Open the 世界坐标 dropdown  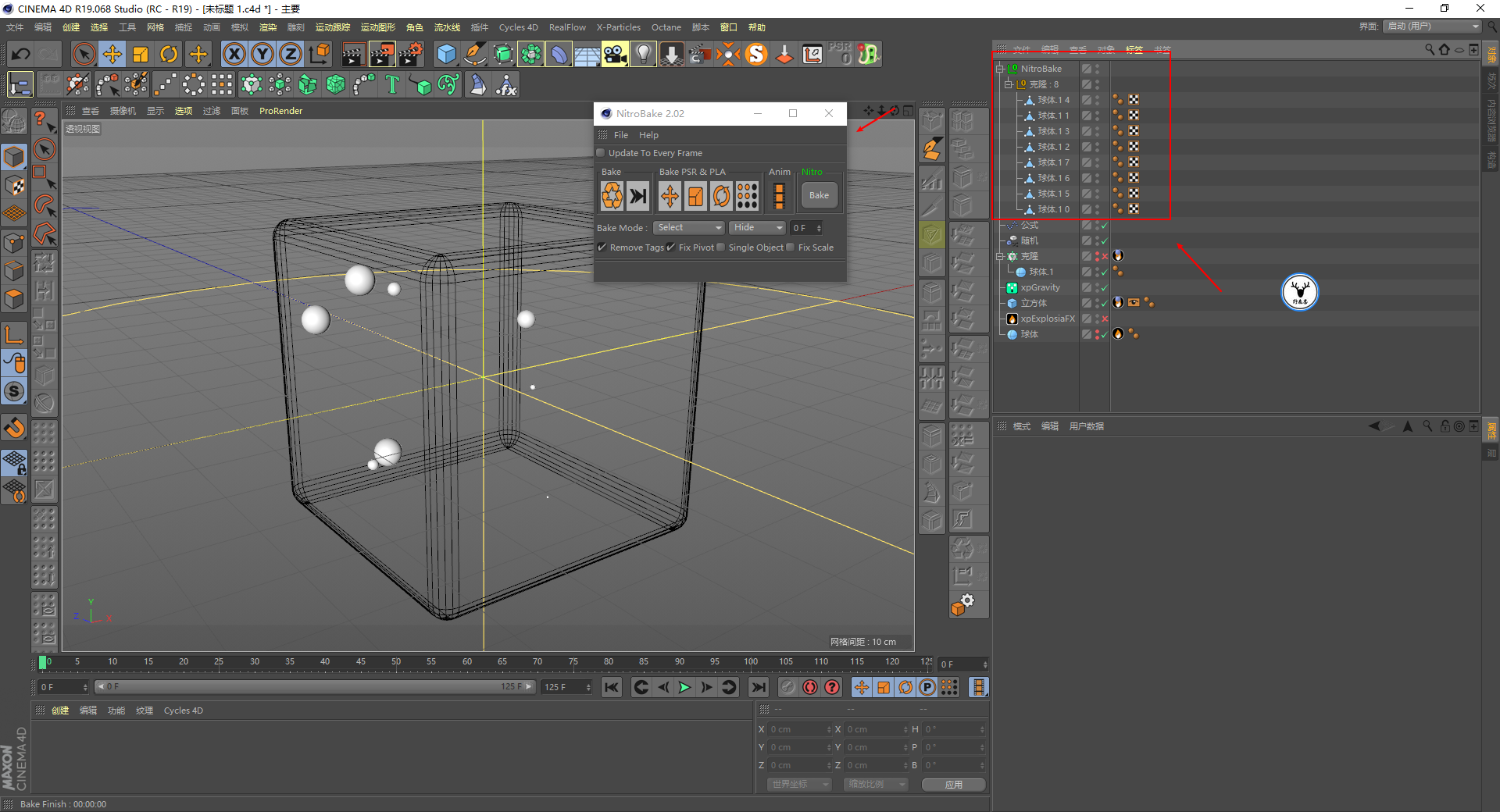(x=800, y=784)
